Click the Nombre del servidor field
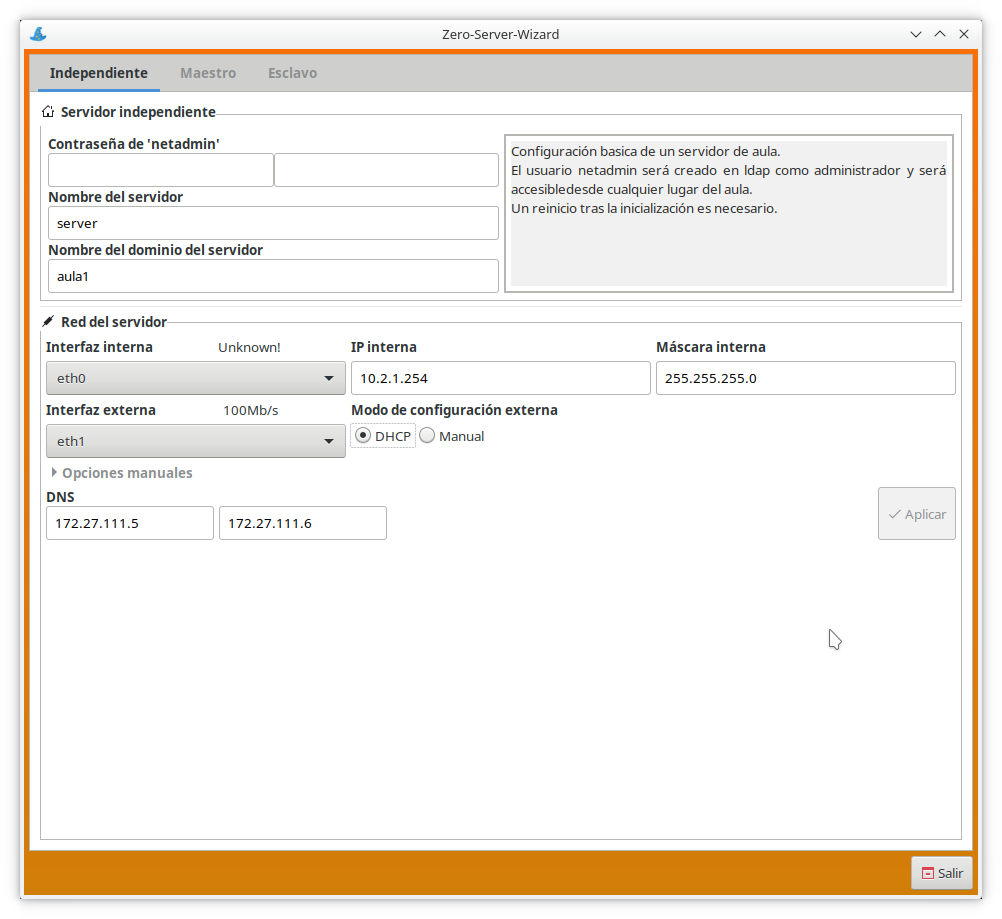The height and width of the screenshot is (919, 1002). coord(272,223)
